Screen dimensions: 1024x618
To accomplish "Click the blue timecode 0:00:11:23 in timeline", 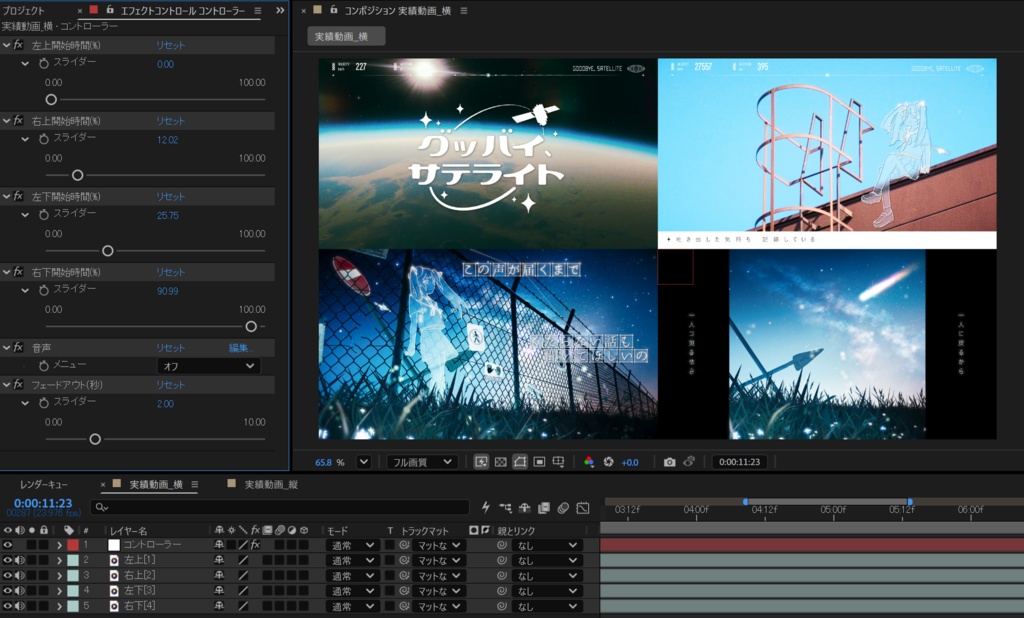I will 43,503.
